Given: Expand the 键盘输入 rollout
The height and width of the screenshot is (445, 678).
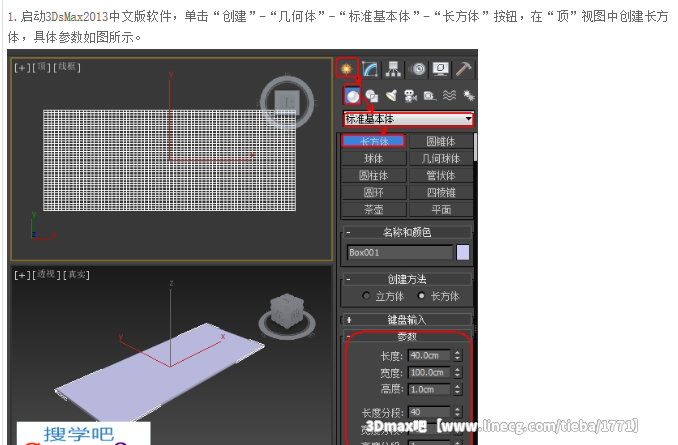Looking at the screenshot, I should point(407,320).
